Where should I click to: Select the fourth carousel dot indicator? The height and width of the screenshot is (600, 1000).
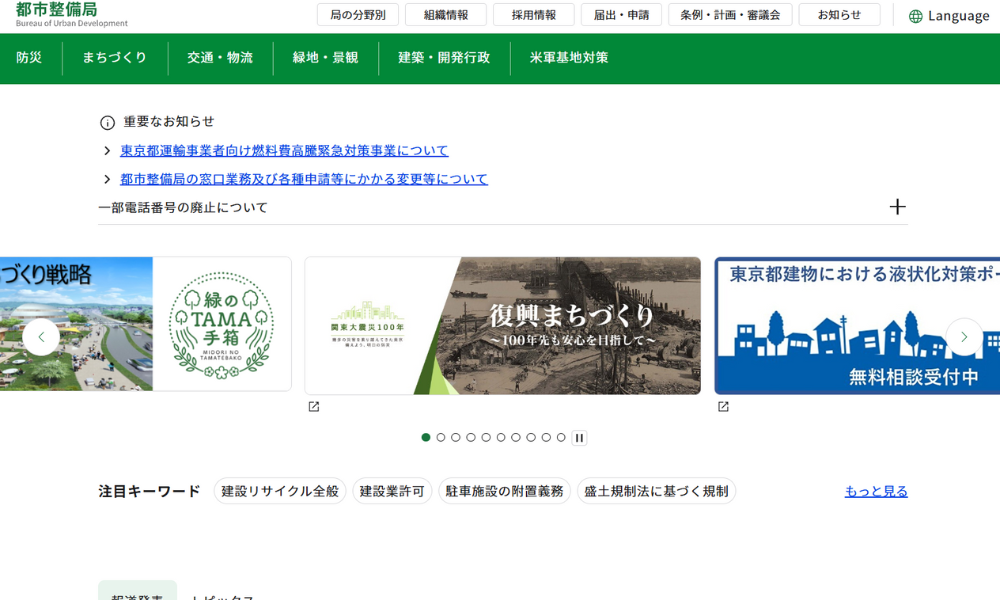coord(471,437)
